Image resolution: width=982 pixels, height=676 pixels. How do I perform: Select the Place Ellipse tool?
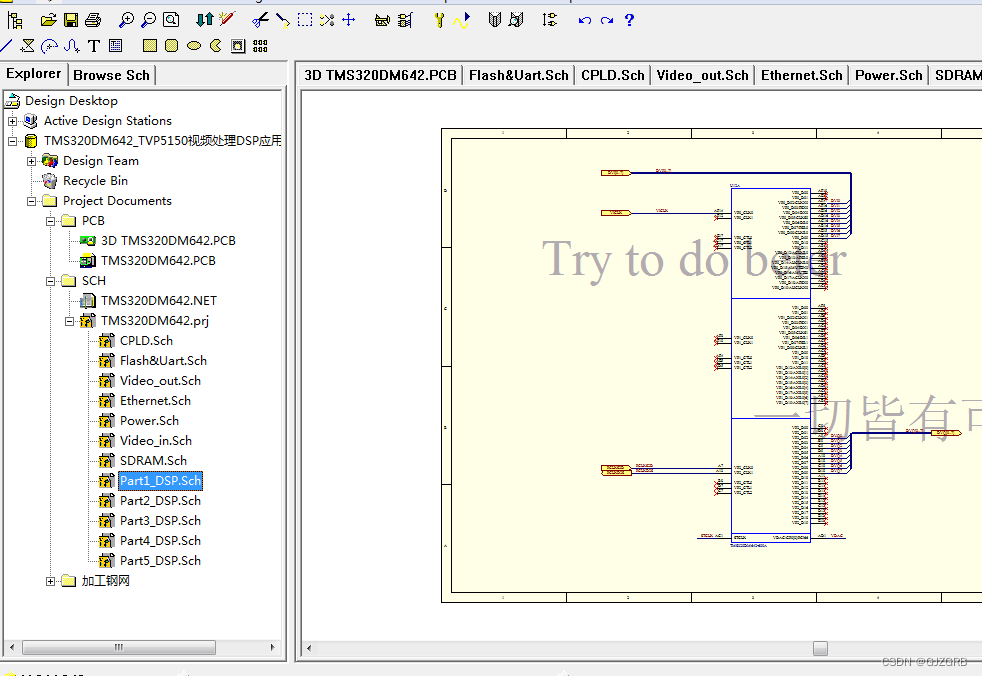[x=194, y=45]
